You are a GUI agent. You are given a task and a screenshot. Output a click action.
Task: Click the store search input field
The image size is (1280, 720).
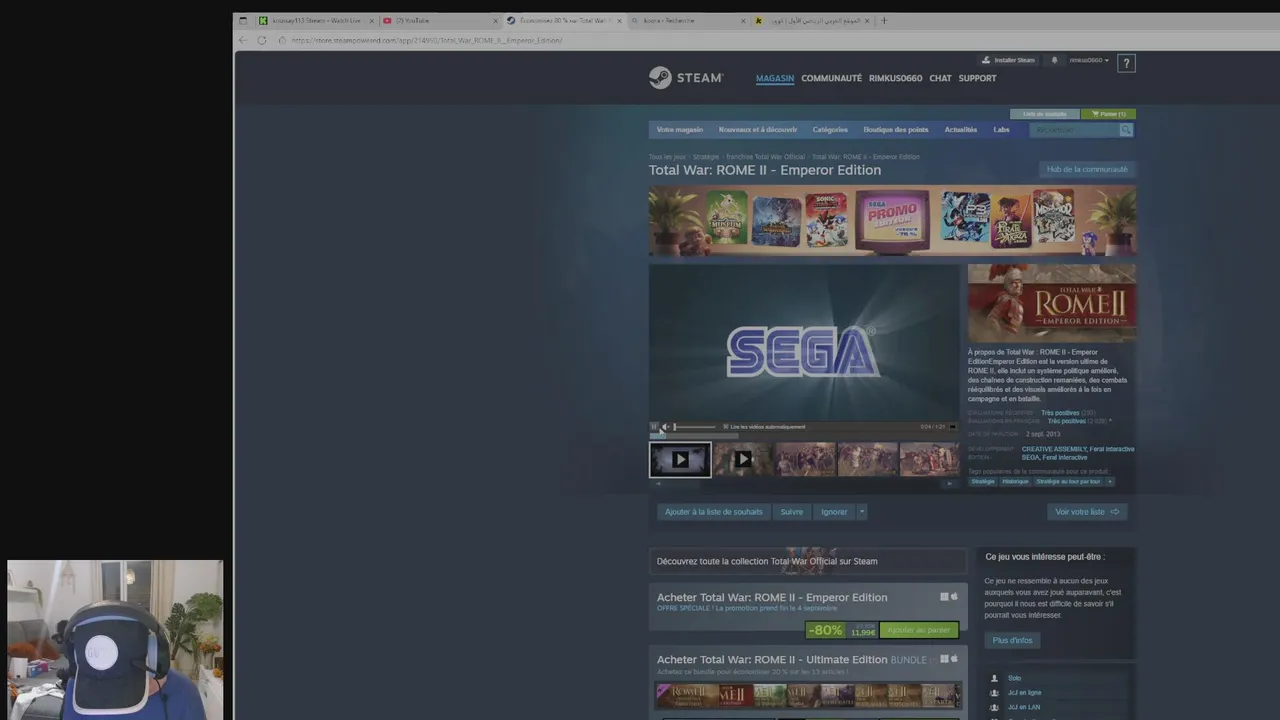pyautogui.click(x=1075, y=130)
